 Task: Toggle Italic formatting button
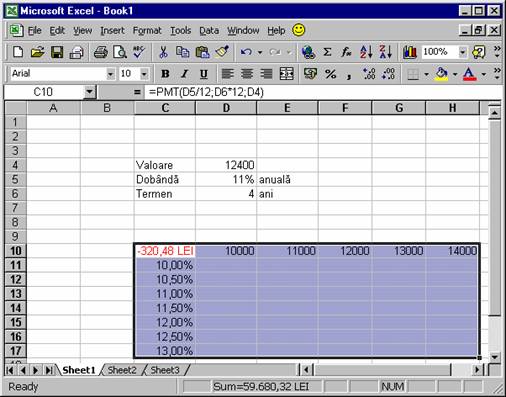(x=184, y=74)
